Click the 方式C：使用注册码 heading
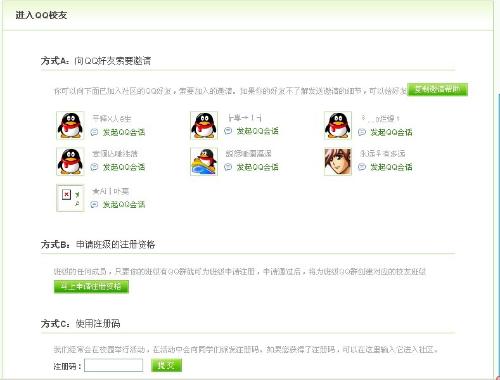The width and height of the screenshot is (500, 380). click(x=80, y=323)
